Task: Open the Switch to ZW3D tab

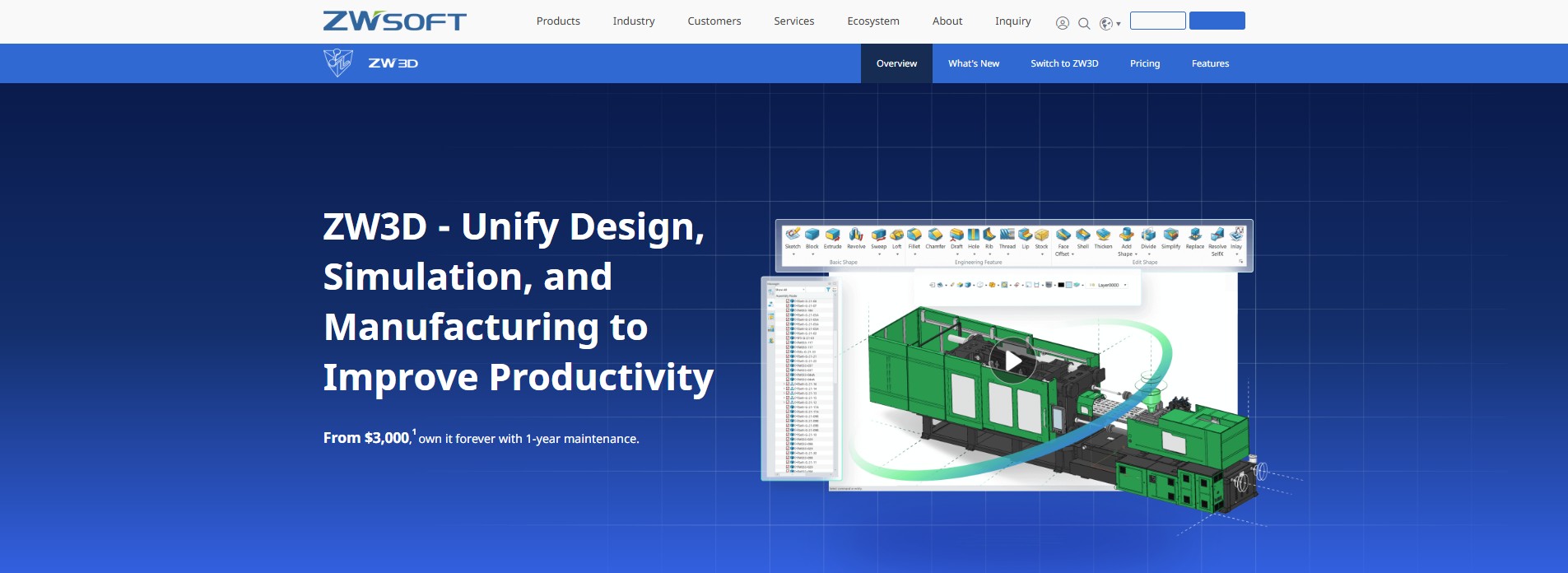Action: click(x=1064, y=63)
